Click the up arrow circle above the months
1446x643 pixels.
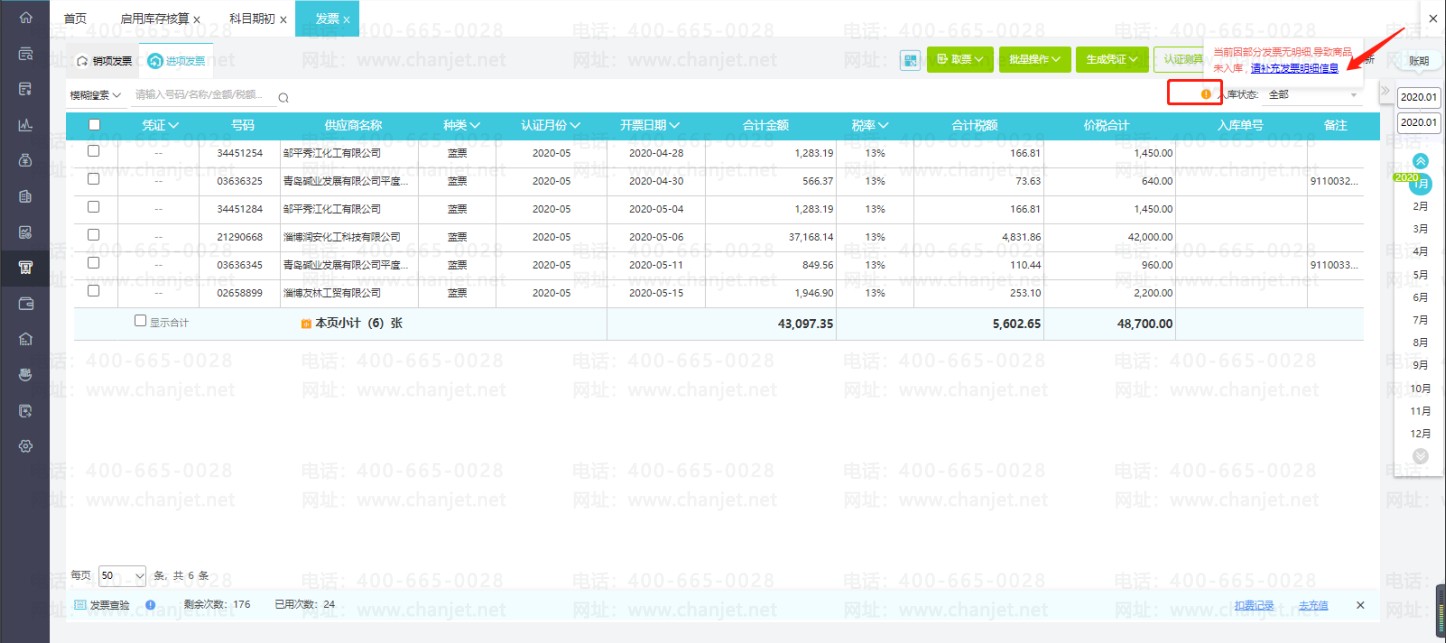click(x=1421, y=161)
